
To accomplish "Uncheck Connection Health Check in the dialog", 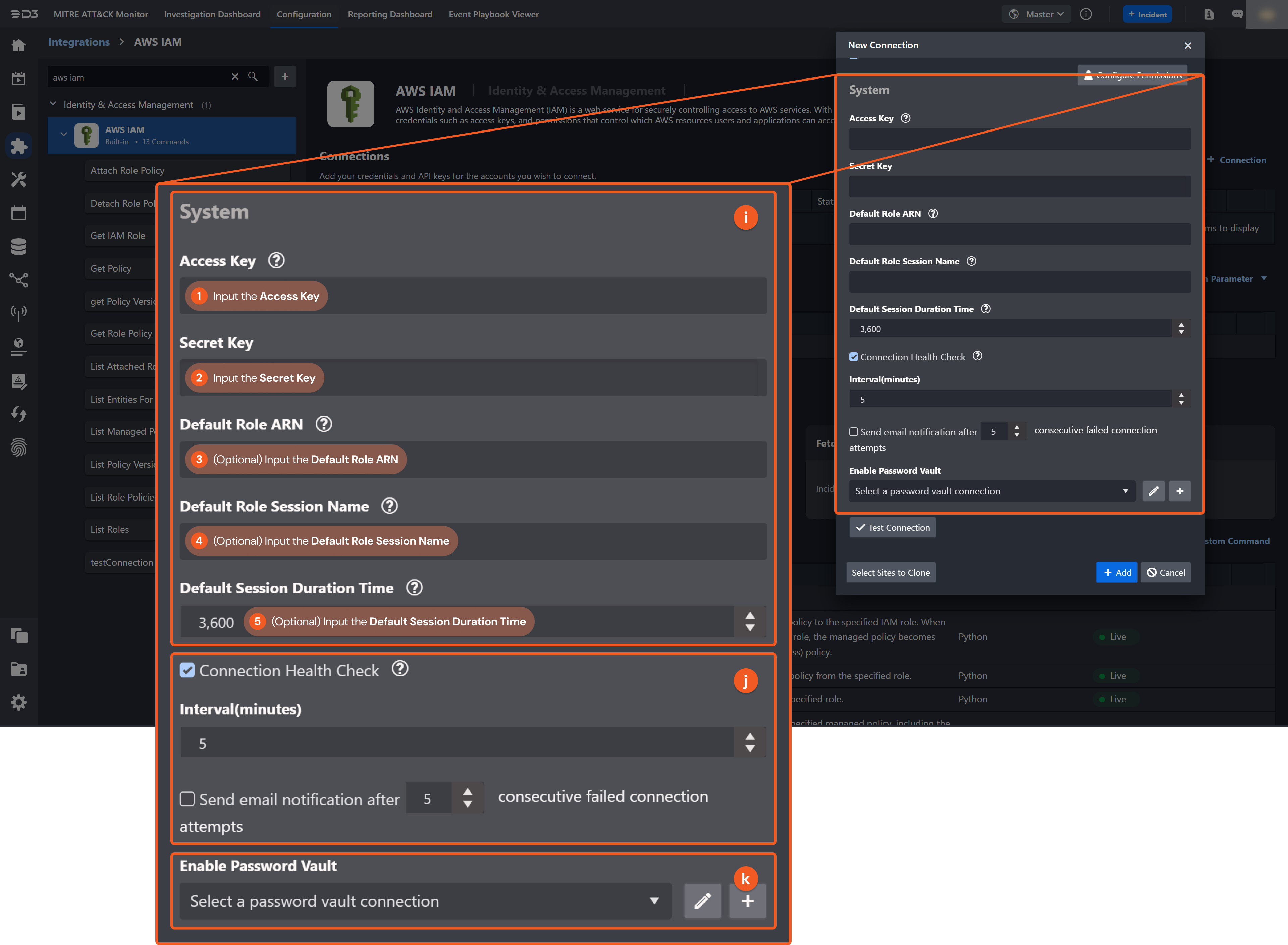I will tap(853, 356).
